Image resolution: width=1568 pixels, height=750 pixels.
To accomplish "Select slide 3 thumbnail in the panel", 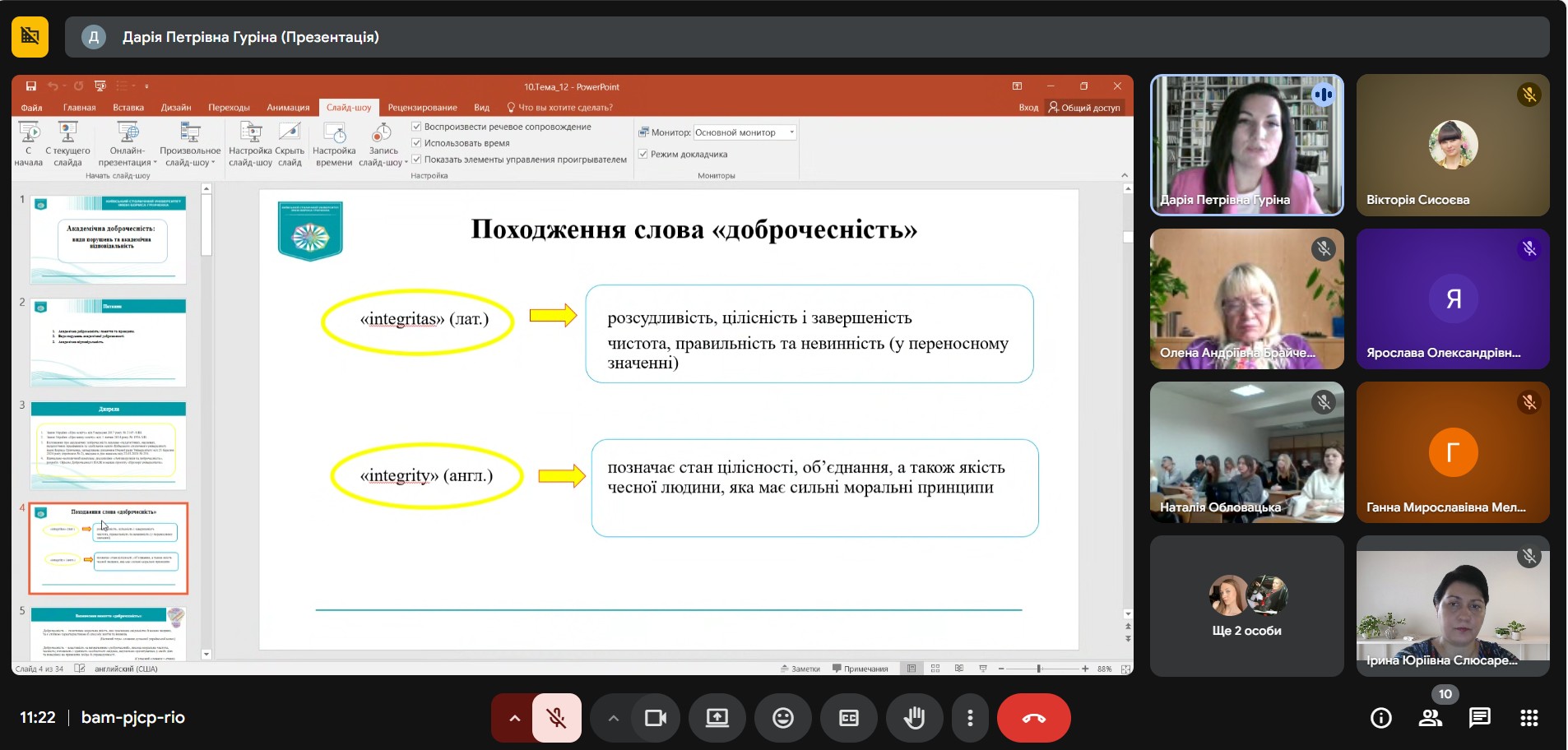I will 109,445.
